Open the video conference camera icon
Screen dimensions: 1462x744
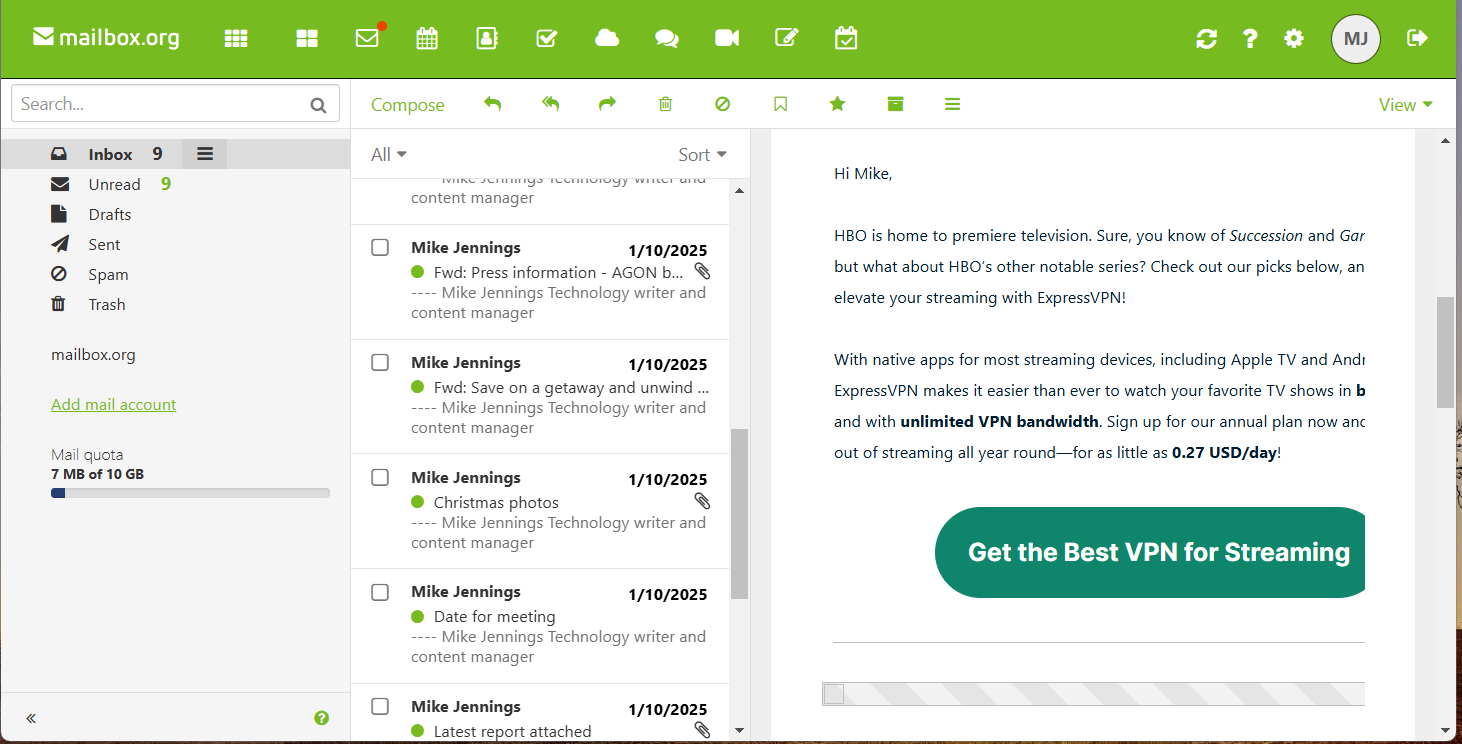pos(727,38)
